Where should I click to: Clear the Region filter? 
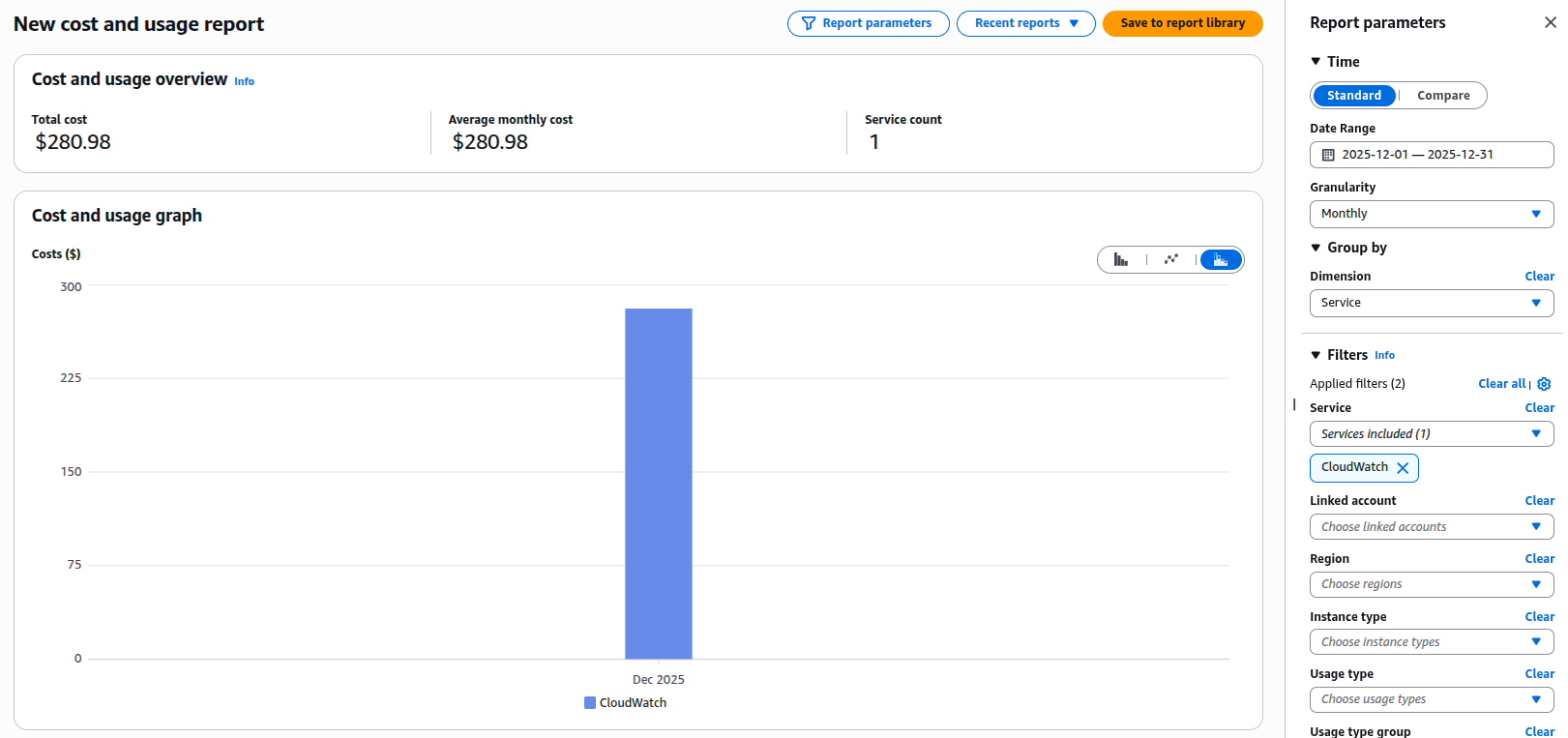[1539, 559]
